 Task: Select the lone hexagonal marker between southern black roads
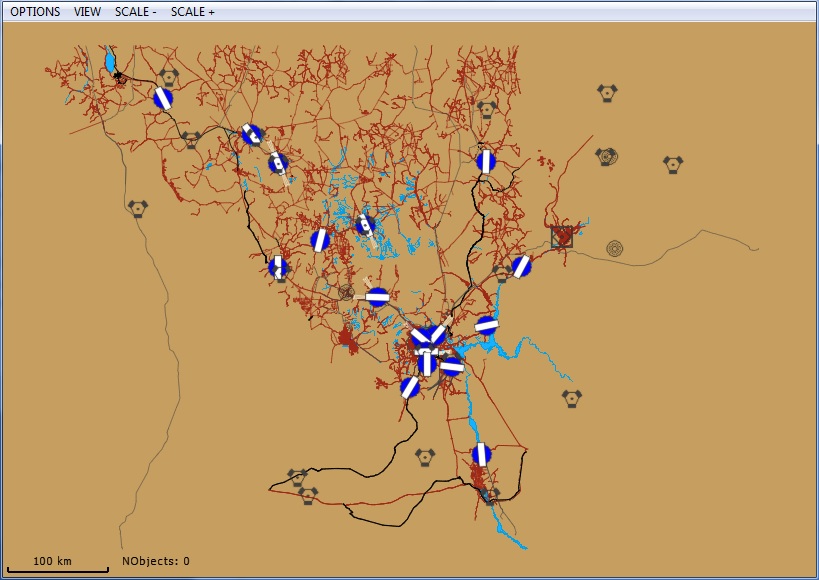click(x=425, y=457)
